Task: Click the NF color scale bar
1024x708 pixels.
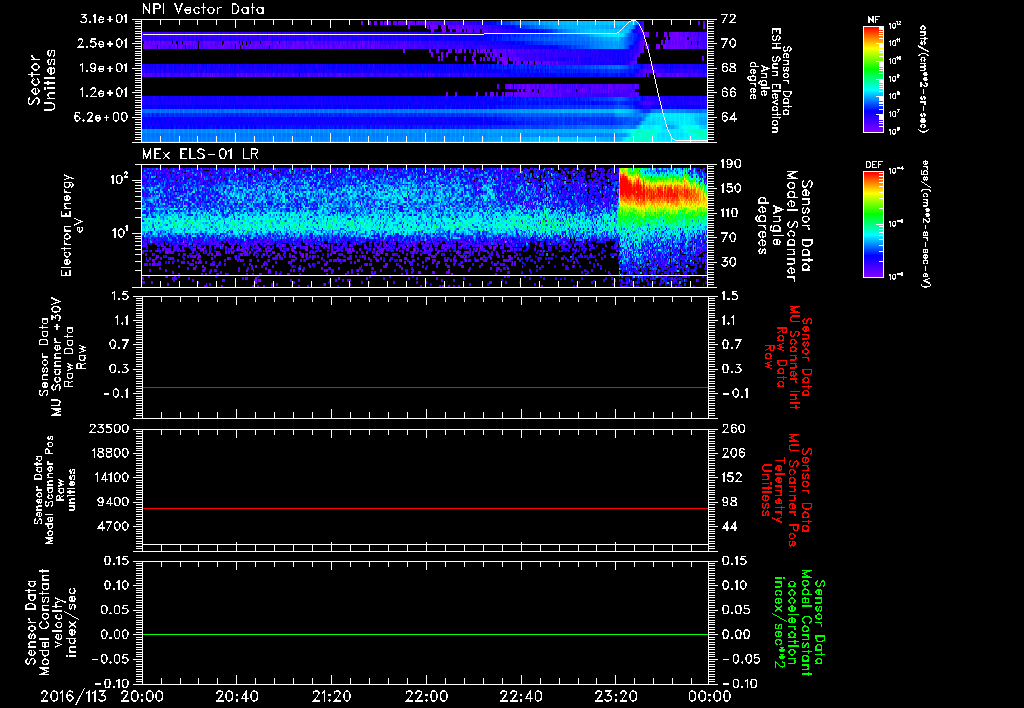Action: pyautogui.click(x=872, y=79)
